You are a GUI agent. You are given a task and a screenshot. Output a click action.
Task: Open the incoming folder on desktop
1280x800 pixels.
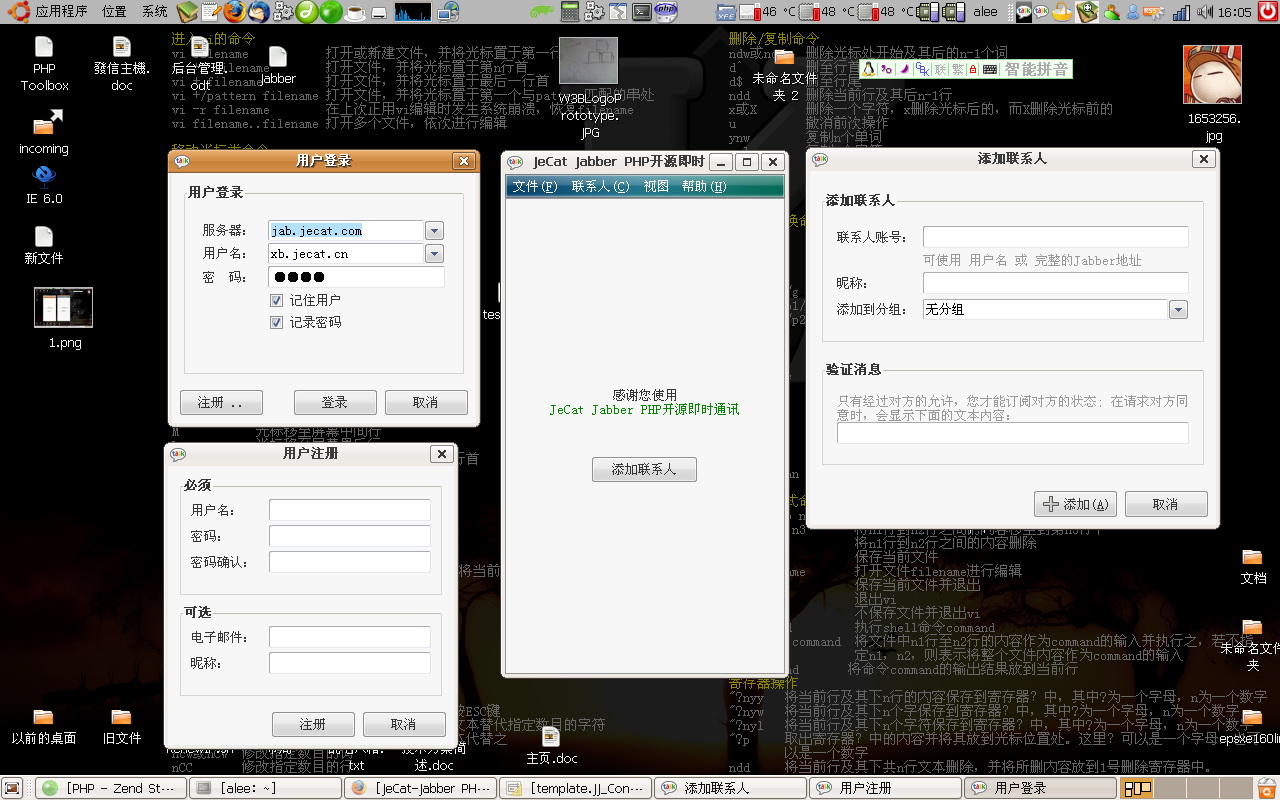44,132
